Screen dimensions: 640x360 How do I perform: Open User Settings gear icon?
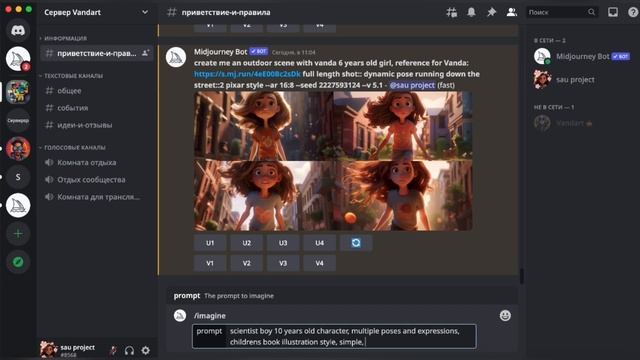click(145, 350)
